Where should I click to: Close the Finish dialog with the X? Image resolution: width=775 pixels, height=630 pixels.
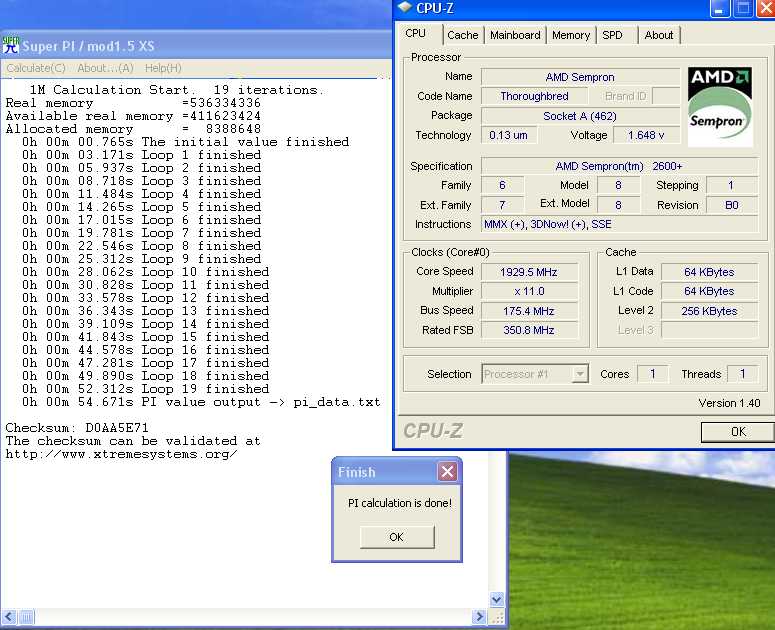[x=447, y=471]
